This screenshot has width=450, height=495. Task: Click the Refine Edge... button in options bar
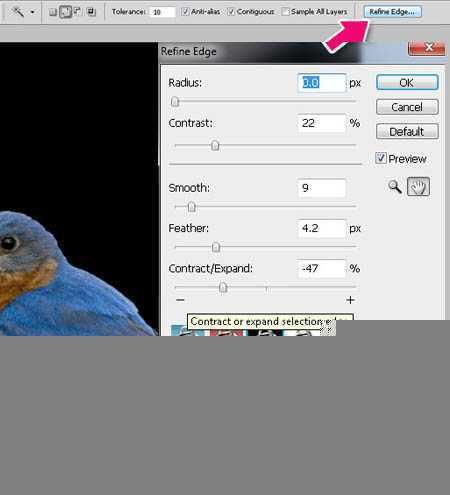coord(392,12)
